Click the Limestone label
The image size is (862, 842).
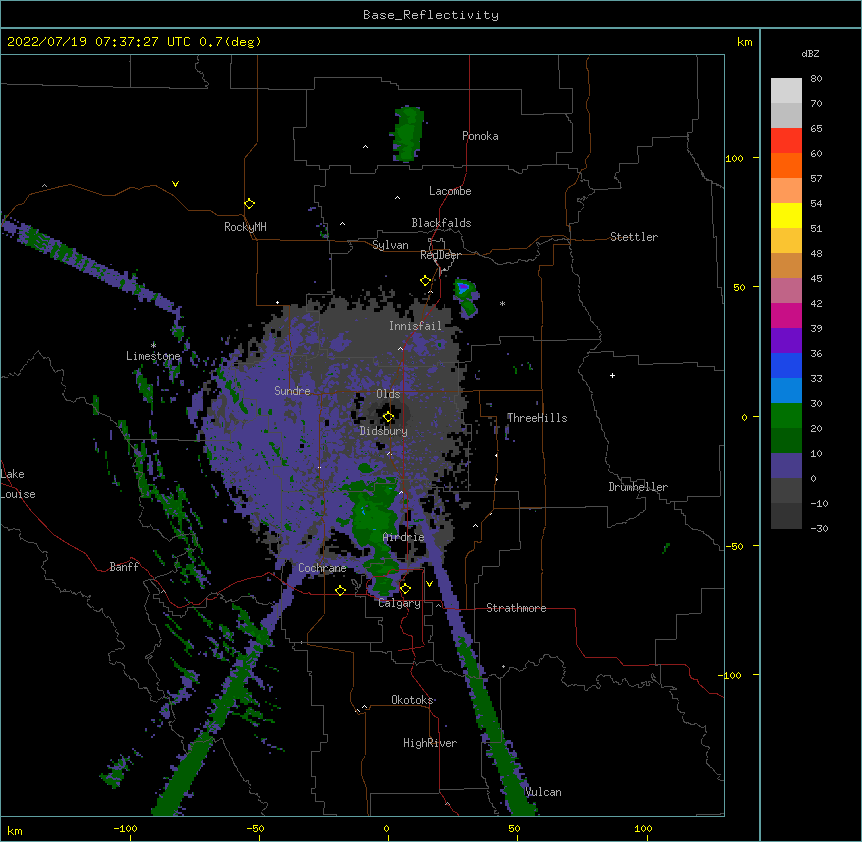(x=153, y=356)
